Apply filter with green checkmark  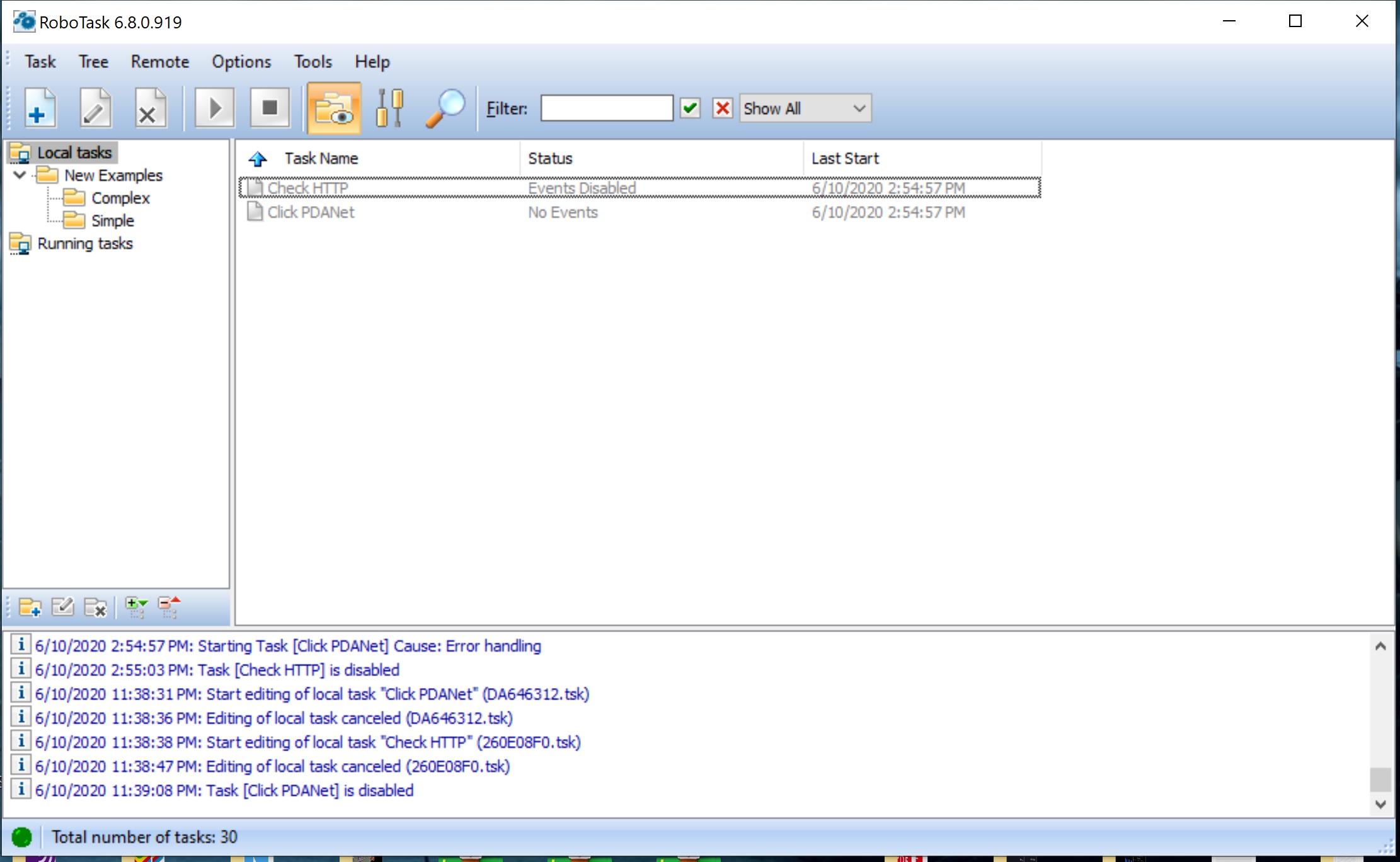point(690,108)
